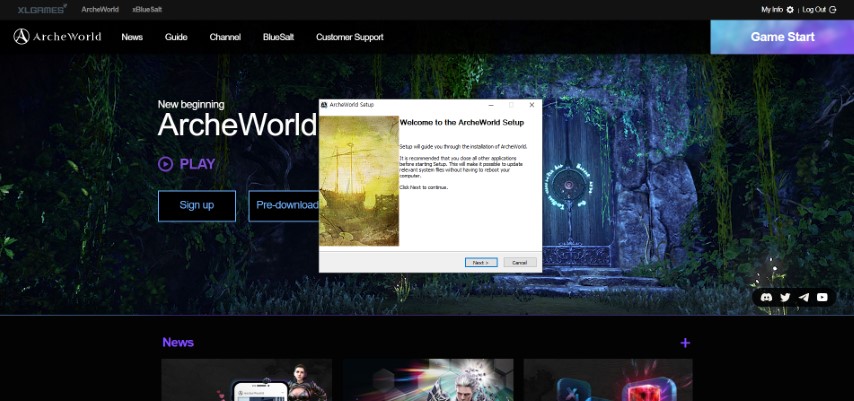The height and width of the screenshot is (401, 854).
Task: Click the Log Out link
Action: pyautogui.click(x=814, y=9)
